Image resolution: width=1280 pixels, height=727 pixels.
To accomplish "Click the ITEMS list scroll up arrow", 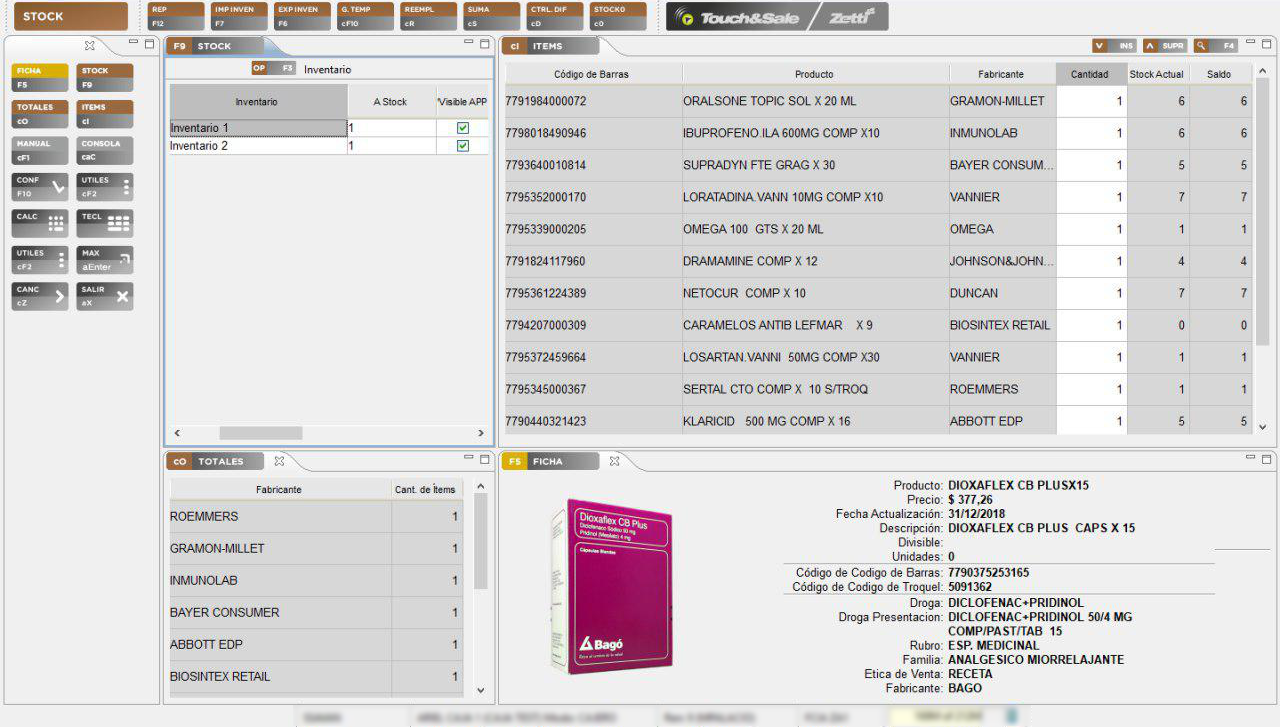I will pyautogui.click(x=1262, y=71).
